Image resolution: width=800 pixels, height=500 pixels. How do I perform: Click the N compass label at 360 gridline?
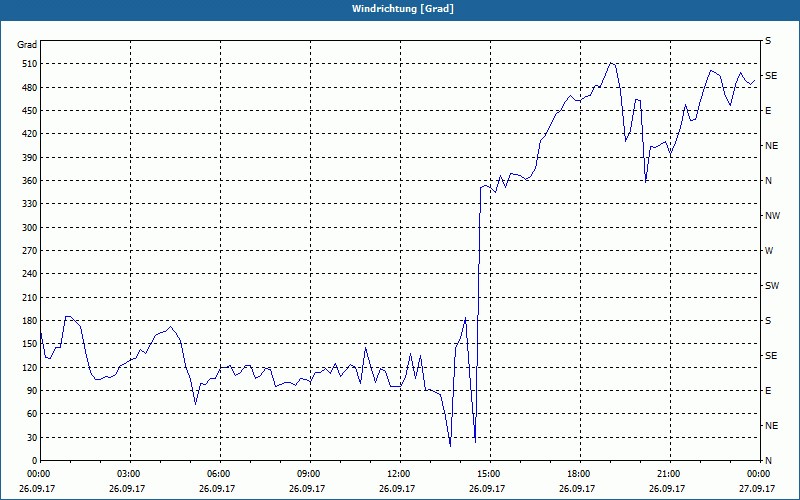point(768,181)
